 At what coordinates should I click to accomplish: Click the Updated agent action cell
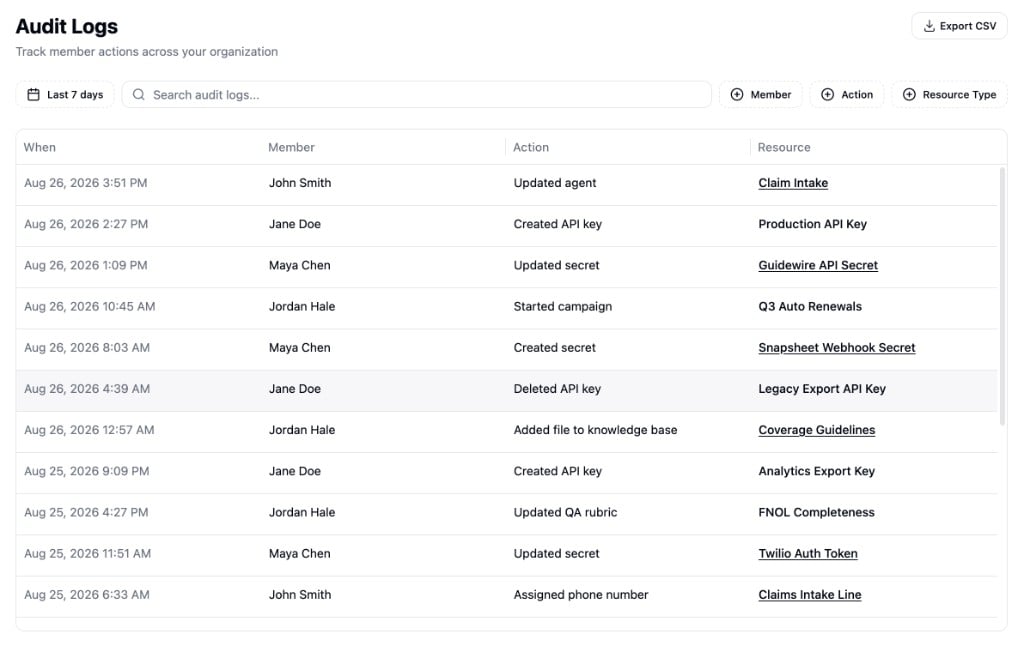click(x=554, y=184)
